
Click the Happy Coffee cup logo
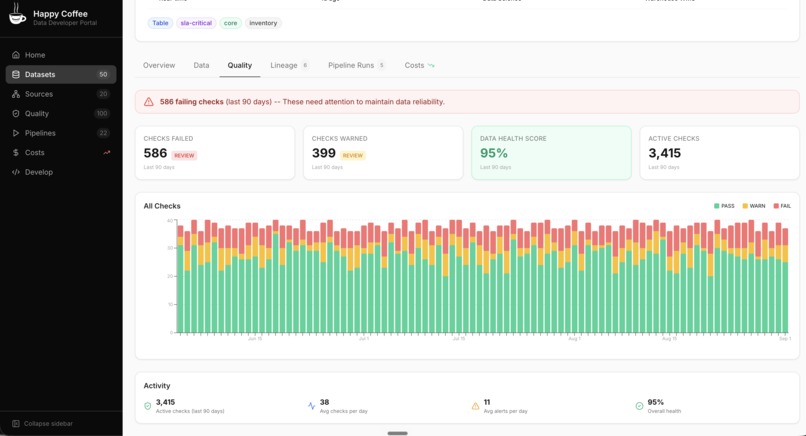tap(17, 13)
